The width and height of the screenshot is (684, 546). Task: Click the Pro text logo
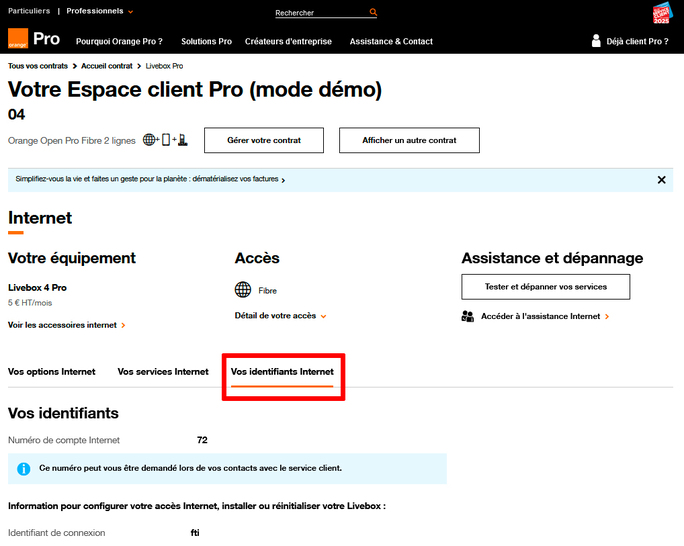(x=46, y=39)
